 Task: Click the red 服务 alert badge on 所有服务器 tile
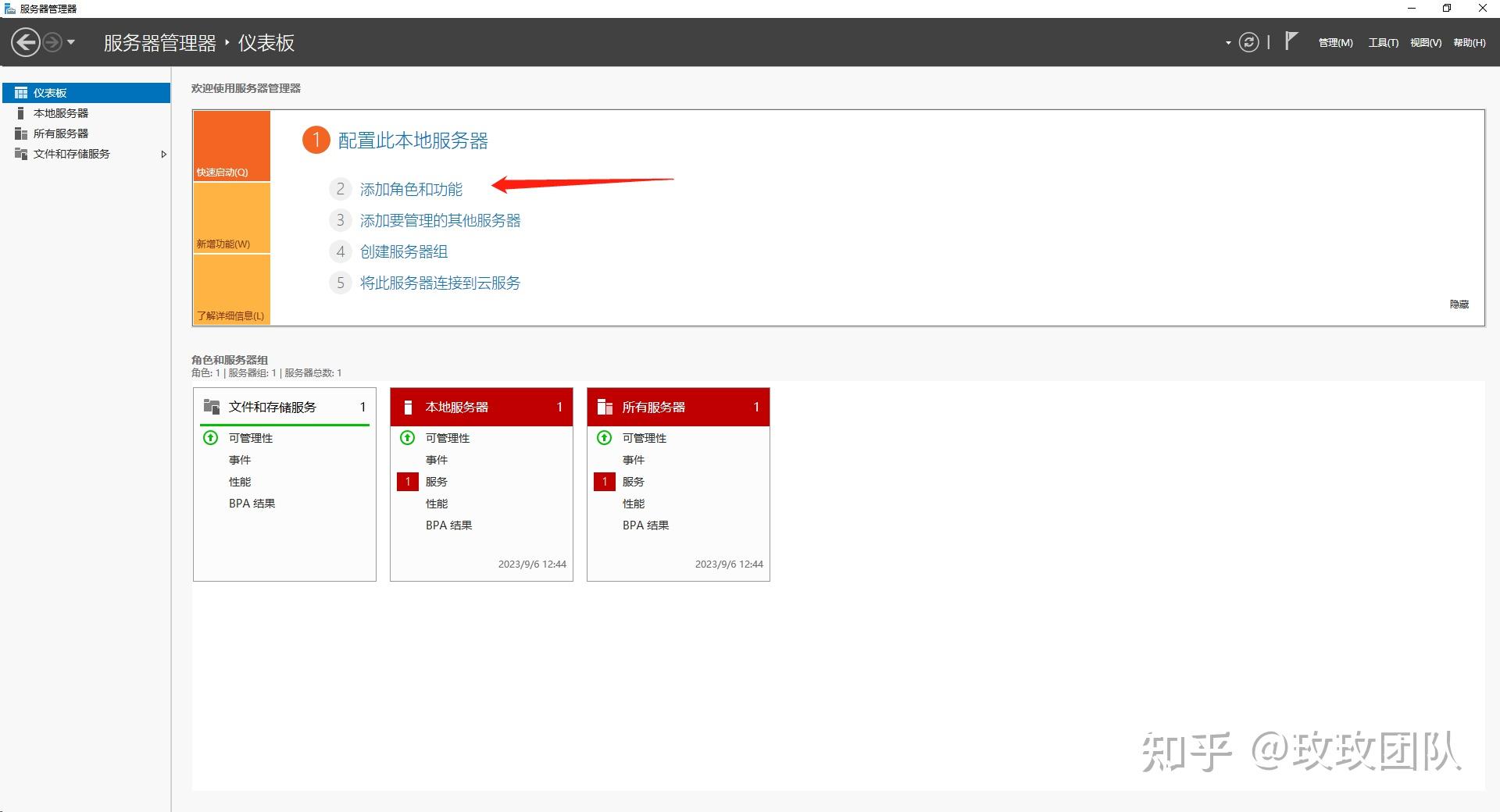(x=604, y=482)
